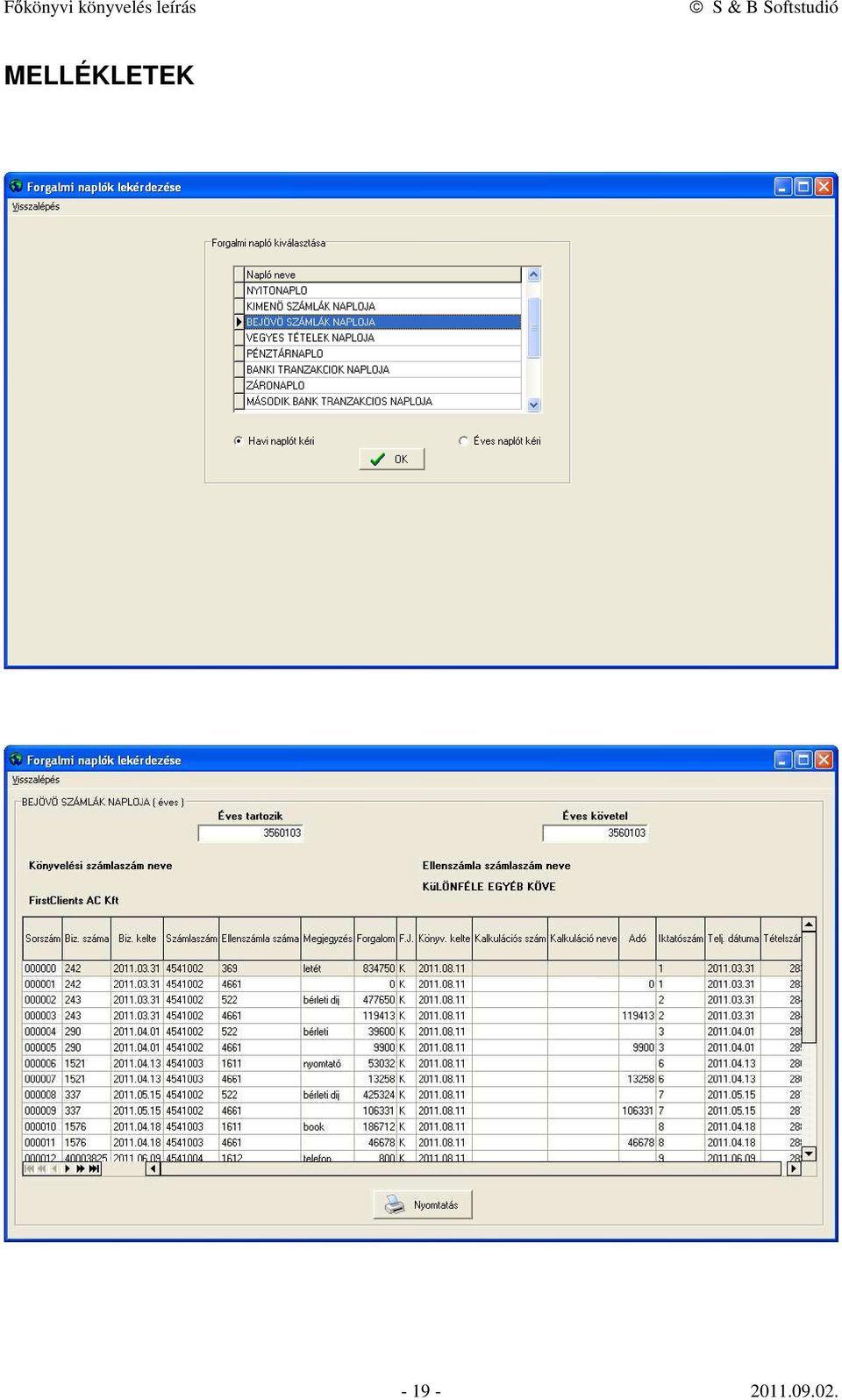Click the Megjegyzés cell 'nyomtató'
The width and height of the screenshot is (842, 1400).
pyautogui.click(x=328, y=1063)
